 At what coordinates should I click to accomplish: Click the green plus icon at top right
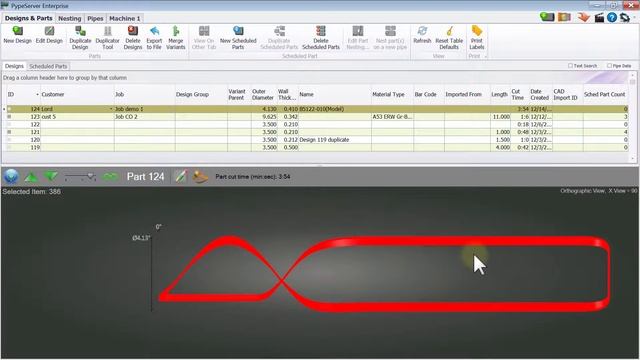pos(547,17)
